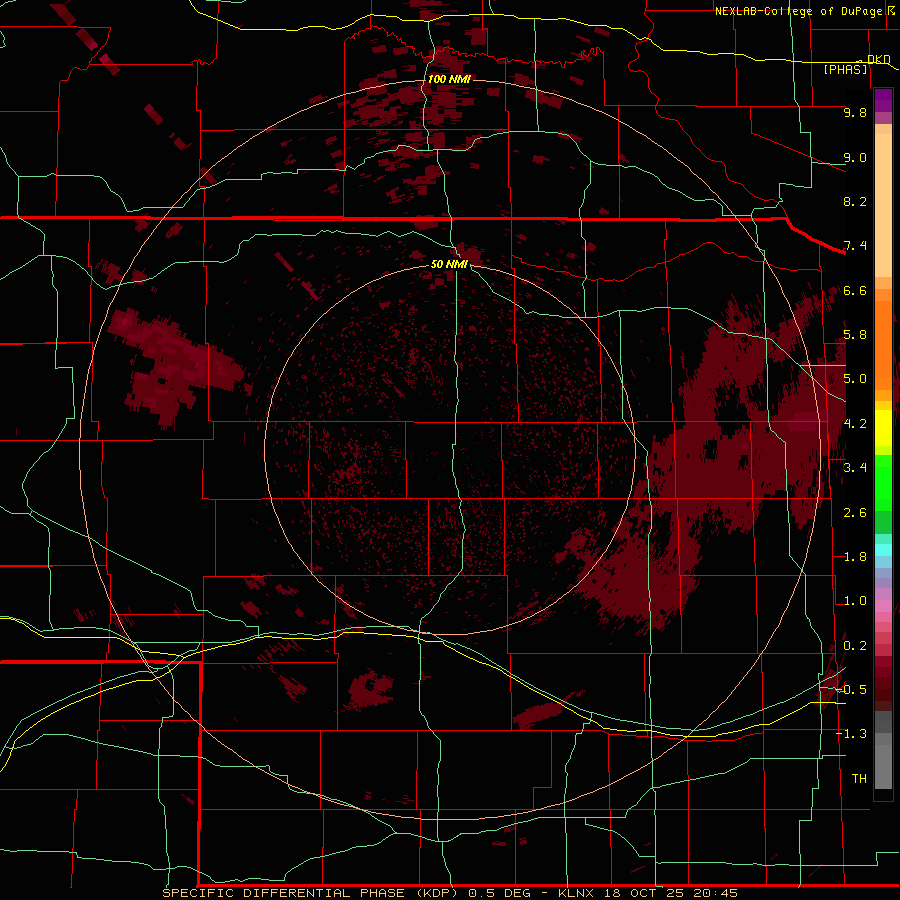Click the 50 NMI range ring label
Viewport: 900px width, 900px height.
point(449,264)
